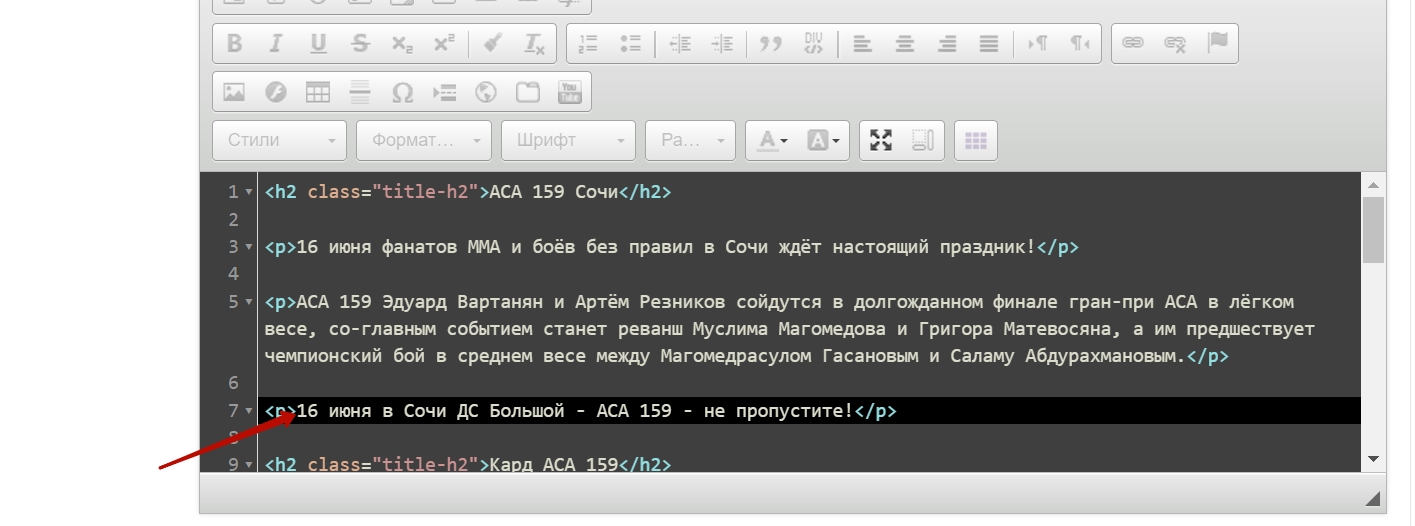Maximize the editor with the fullscreen icon
This screenshot has width=1415, height=526.
pos(880,141)
